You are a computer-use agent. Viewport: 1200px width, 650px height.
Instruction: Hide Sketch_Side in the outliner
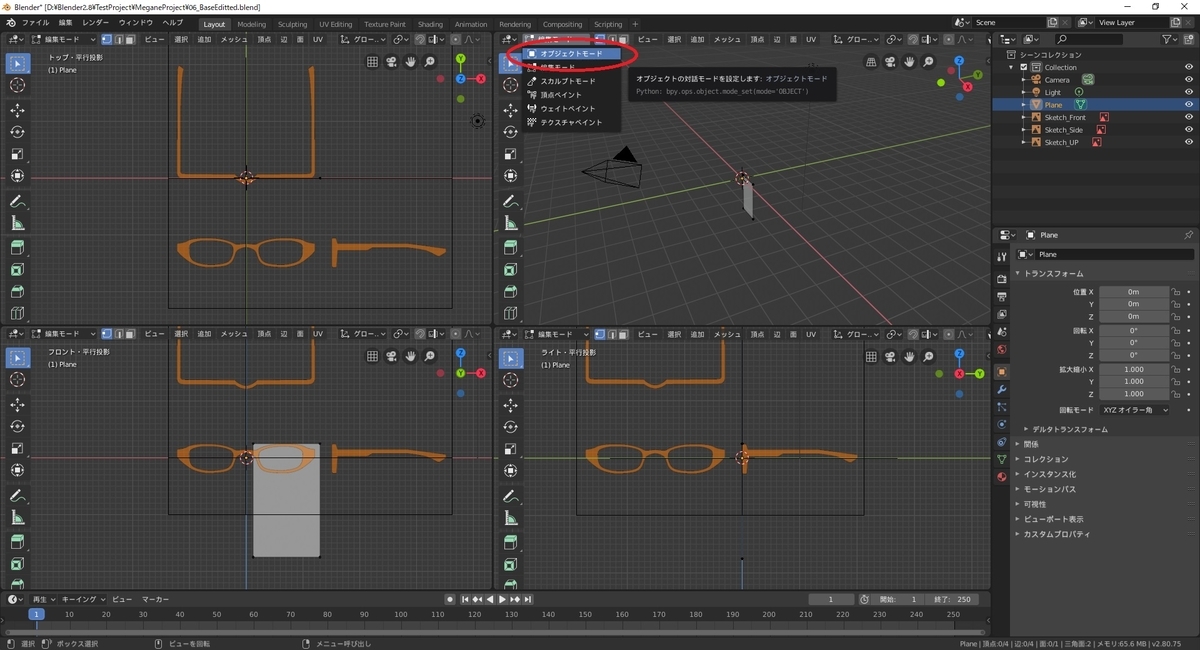point(1189,130)
